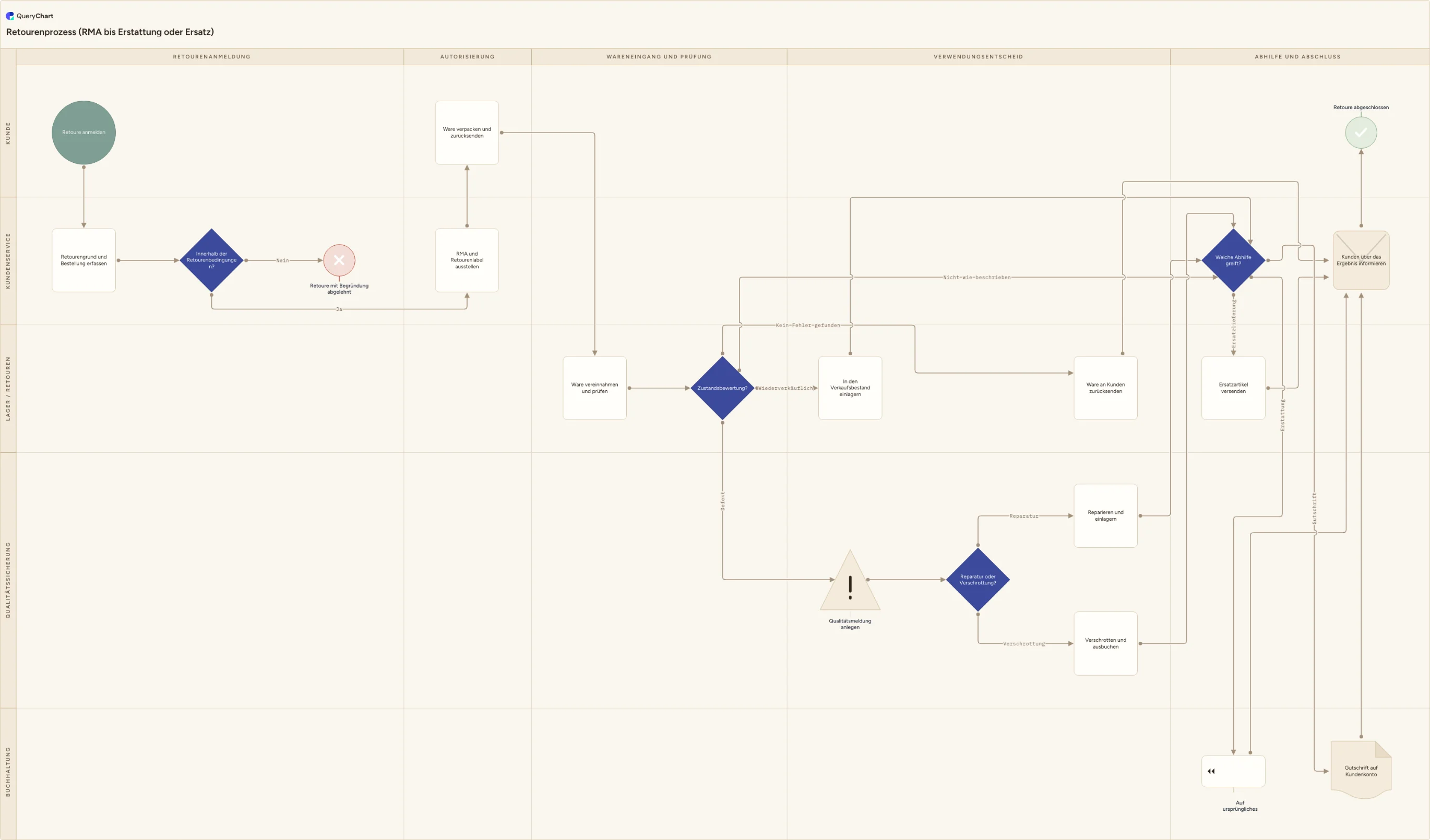Click the 'In den Verkaufsbestand einlagern' box
The width and height of the screenshot is (1430, 840).
coord(850,388)
